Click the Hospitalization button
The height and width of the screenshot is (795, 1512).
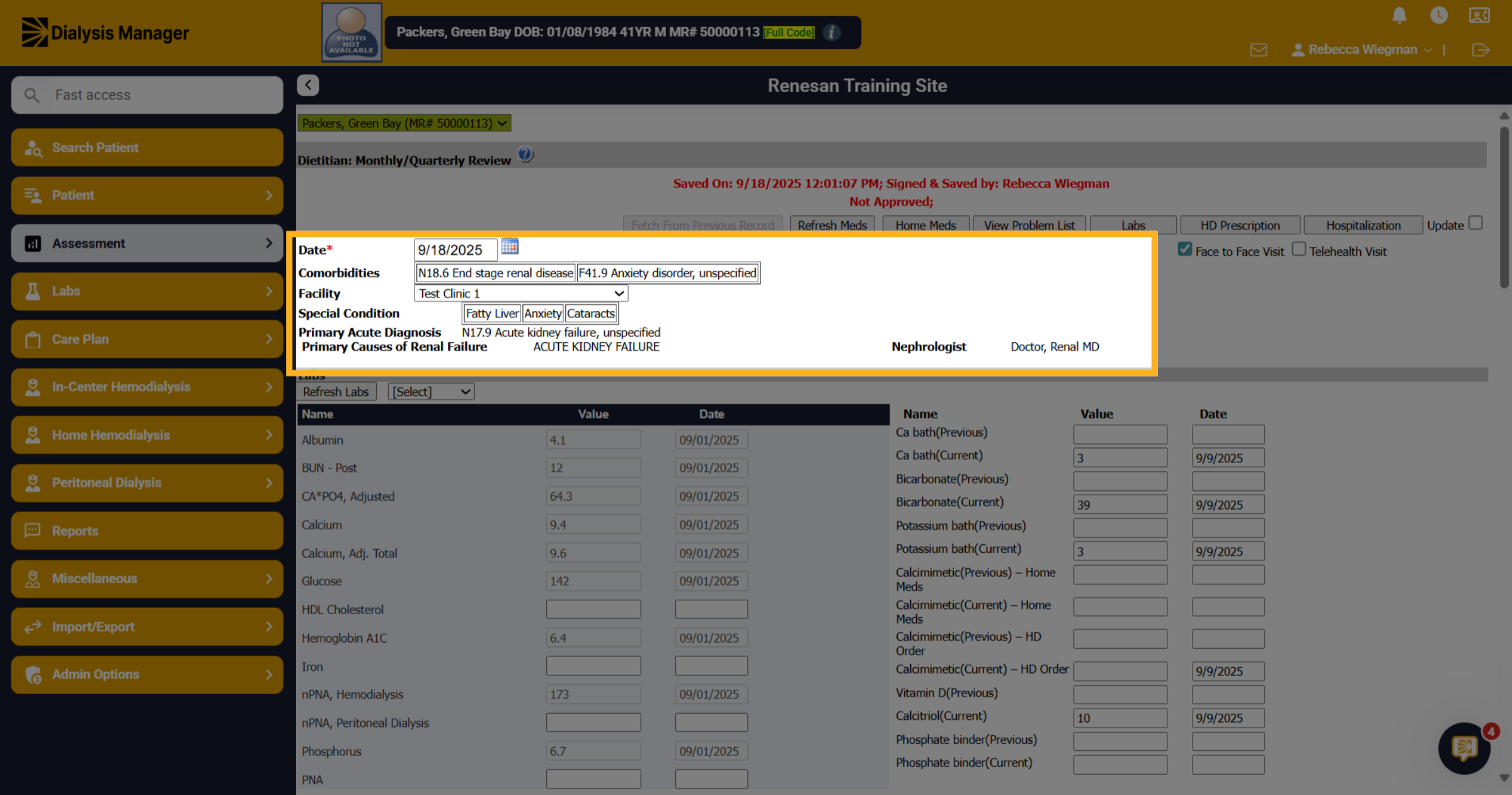[1363, 226]
